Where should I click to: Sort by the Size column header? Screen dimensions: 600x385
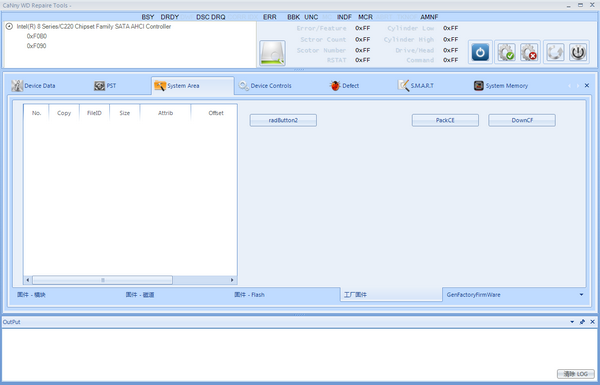(125, 113)
